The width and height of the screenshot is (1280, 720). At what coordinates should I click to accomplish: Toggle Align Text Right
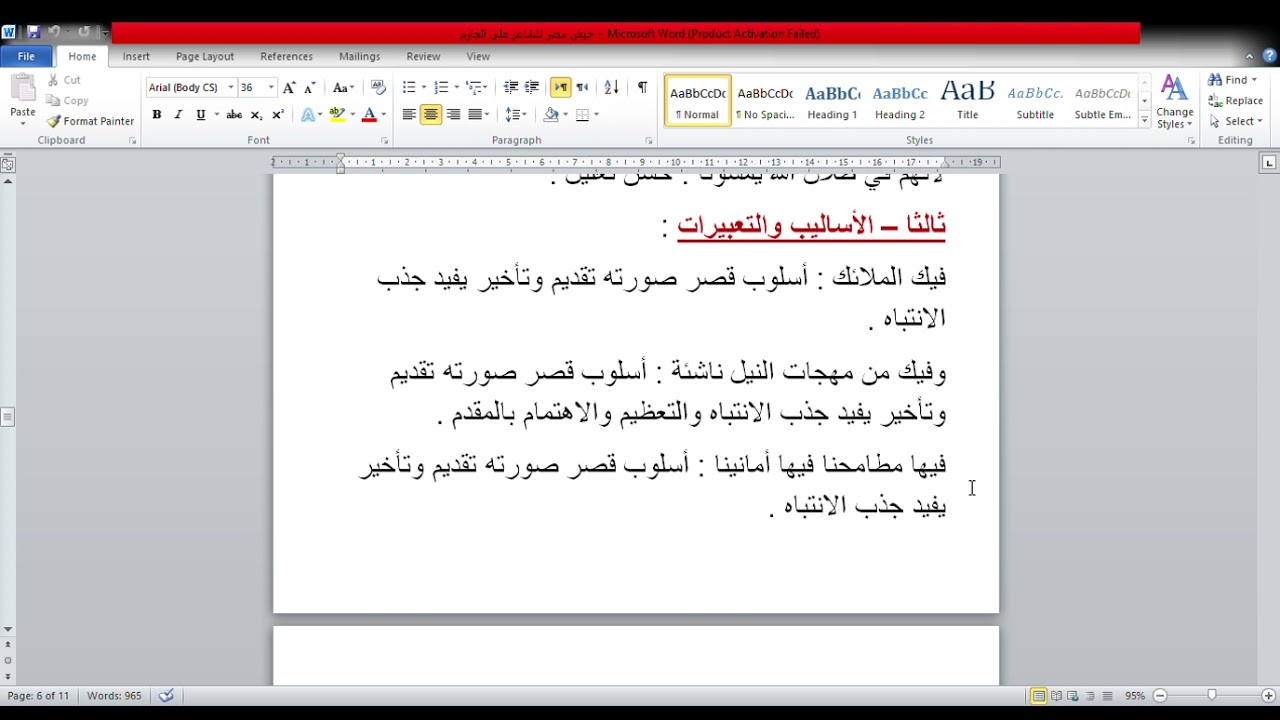453,115
